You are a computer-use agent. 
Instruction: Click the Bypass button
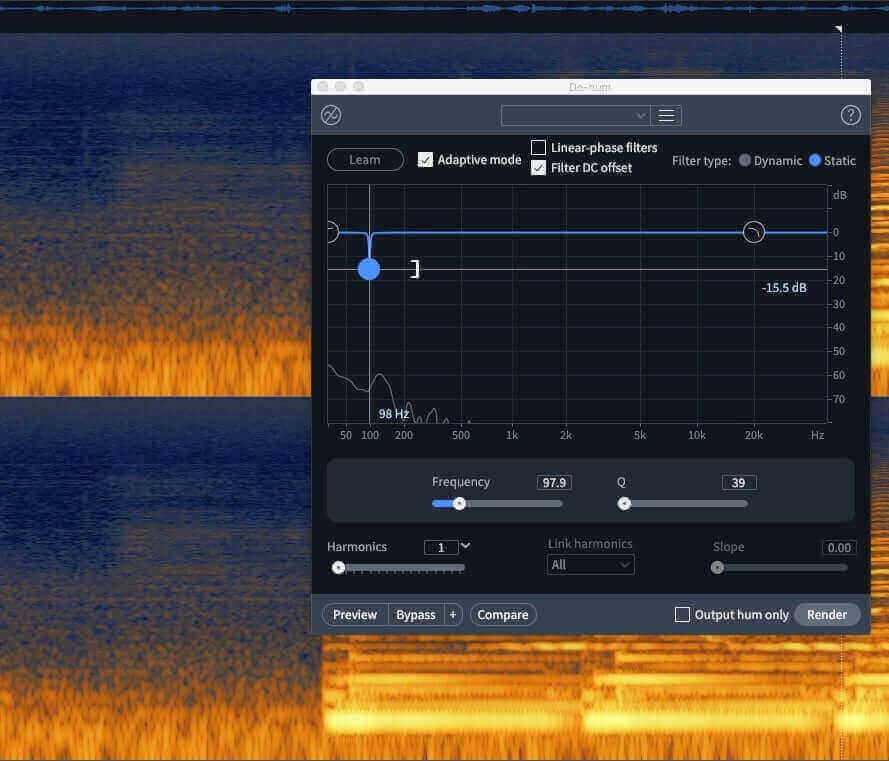click(x=416, y=615)
